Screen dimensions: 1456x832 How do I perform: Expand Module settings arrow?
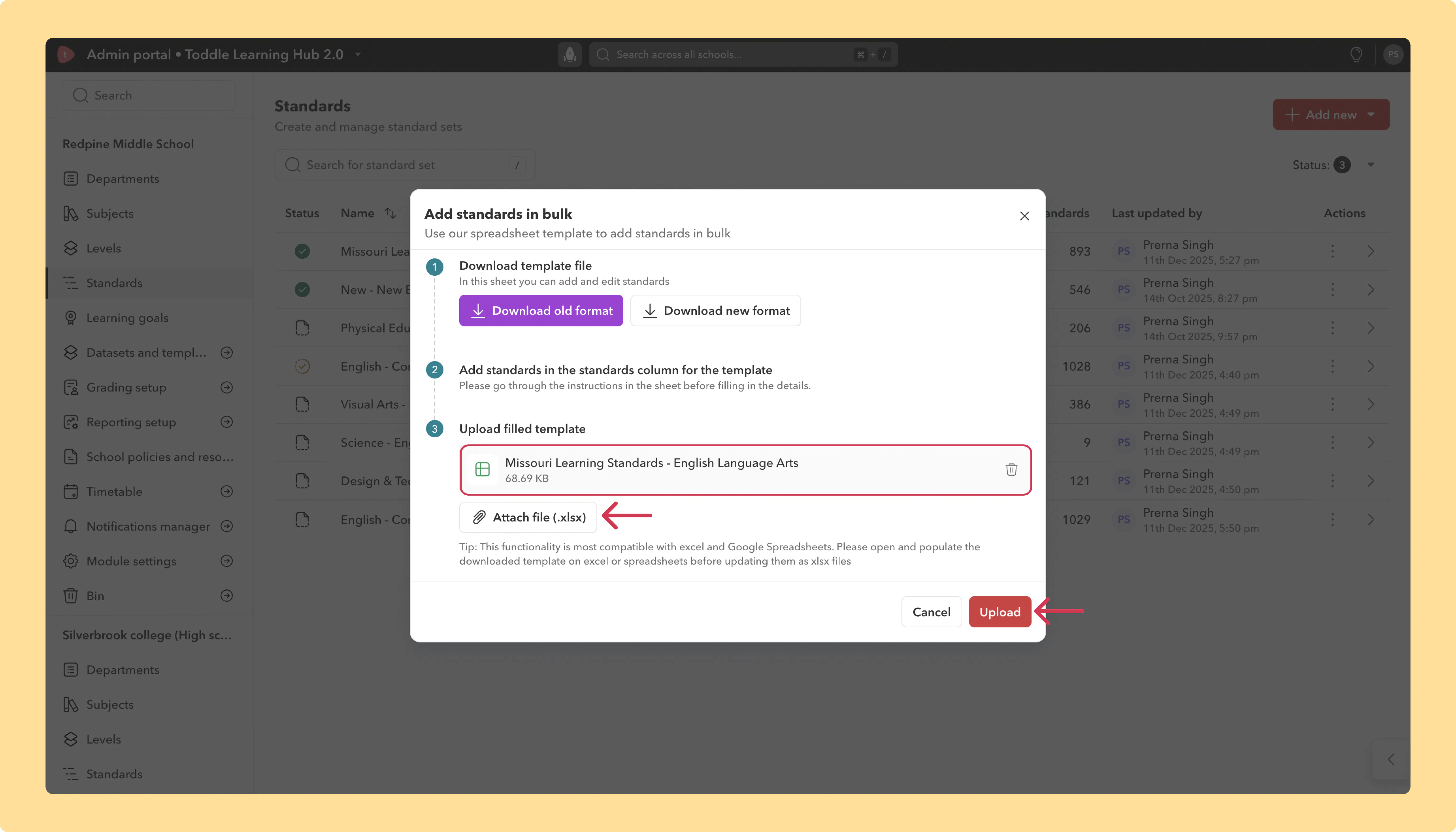click(x=227, y=561)
